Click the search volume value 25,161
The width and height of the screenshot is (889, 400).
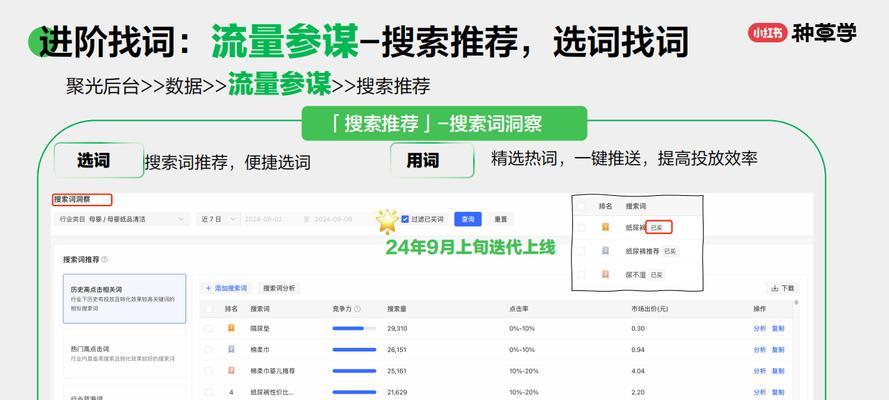click(397, 371)
